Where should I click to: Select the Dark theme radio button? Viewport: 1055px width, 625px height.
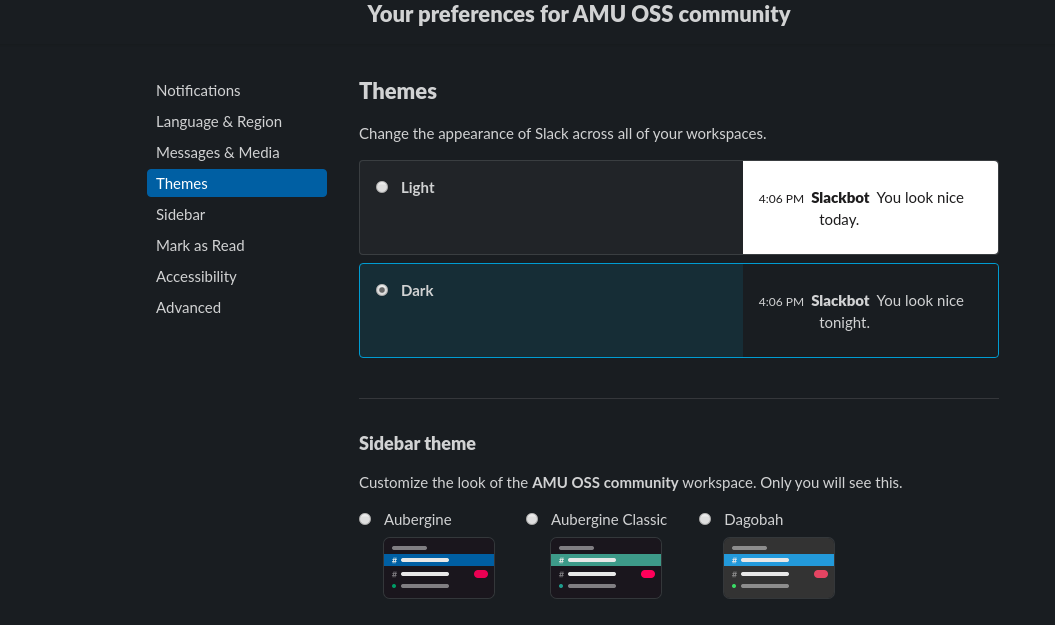coord(382,290)
